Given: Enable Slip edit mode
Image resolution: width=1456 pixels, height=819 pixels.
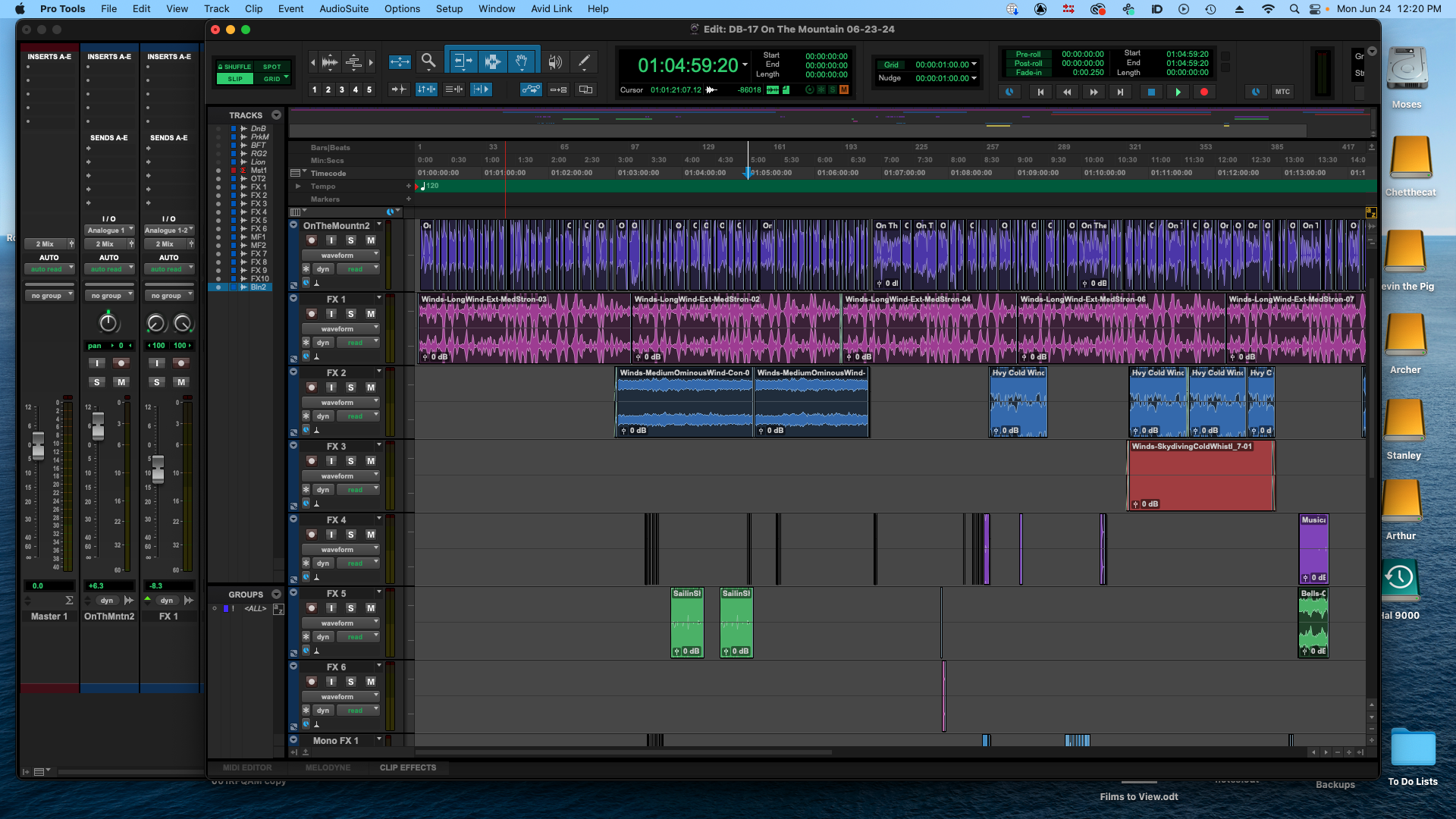Looking at the screenshot, I should [x=236, y=79].
